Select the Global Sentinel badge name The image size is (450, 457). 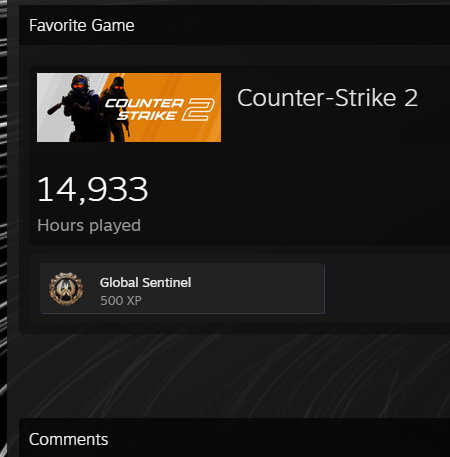[145, 283]
